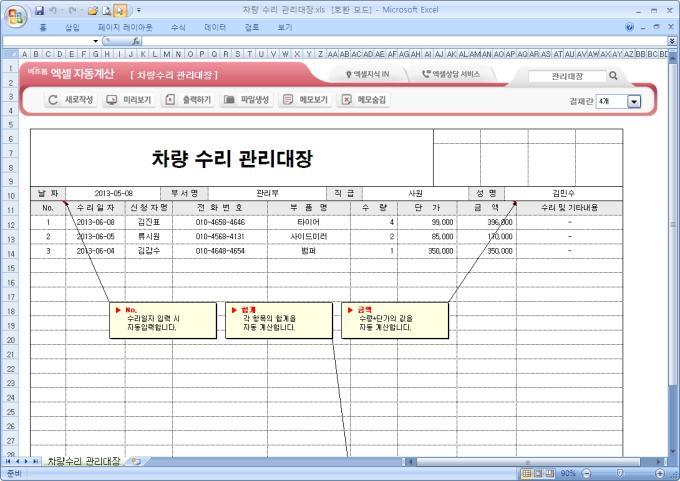Select cell 범퍼 in part name column
The width and height of the screenshot is (680, 481).
(x=309, y=251)
